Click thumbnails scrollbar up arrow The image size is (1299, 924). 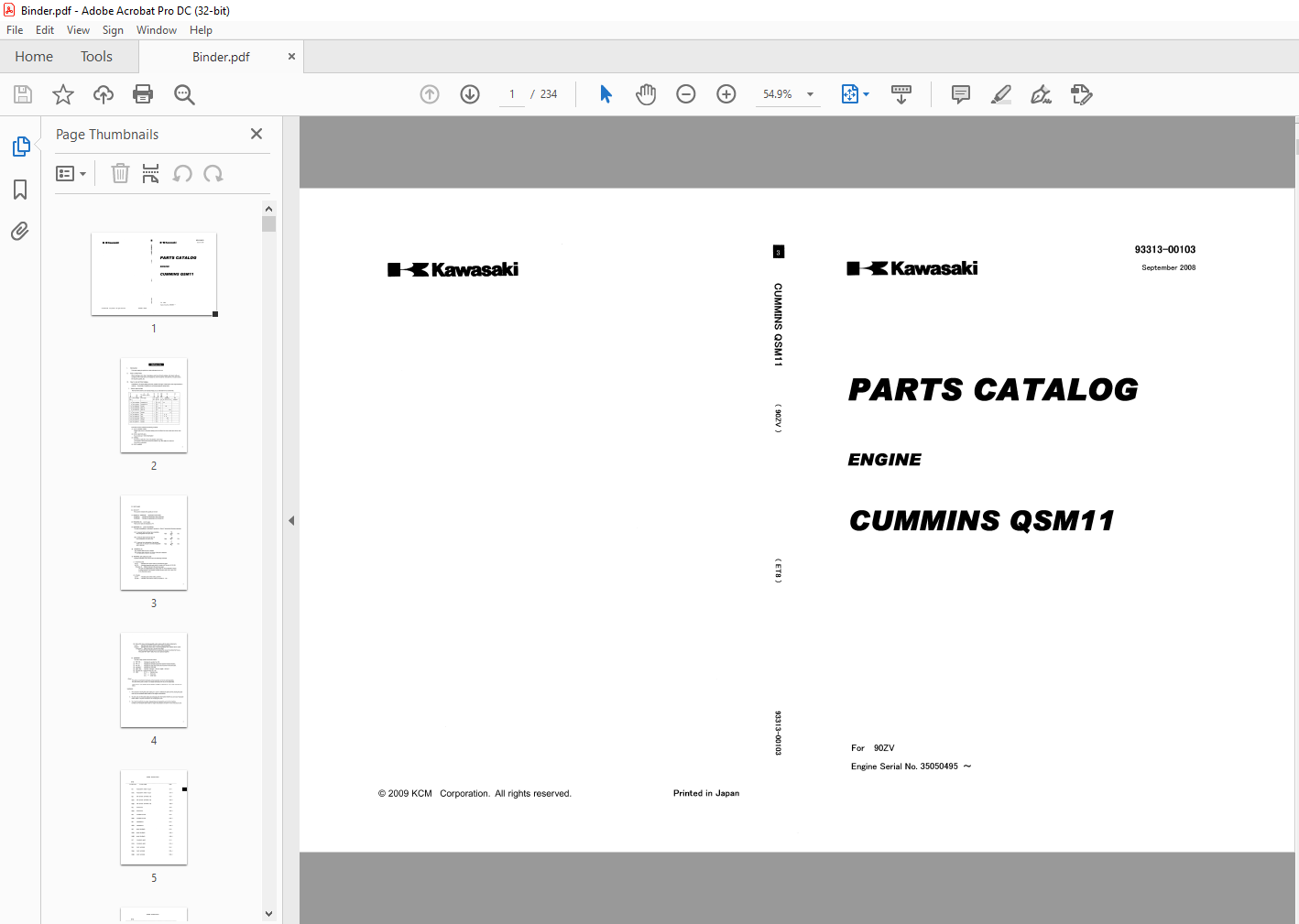pyautogui.click(x=268, y=210)
